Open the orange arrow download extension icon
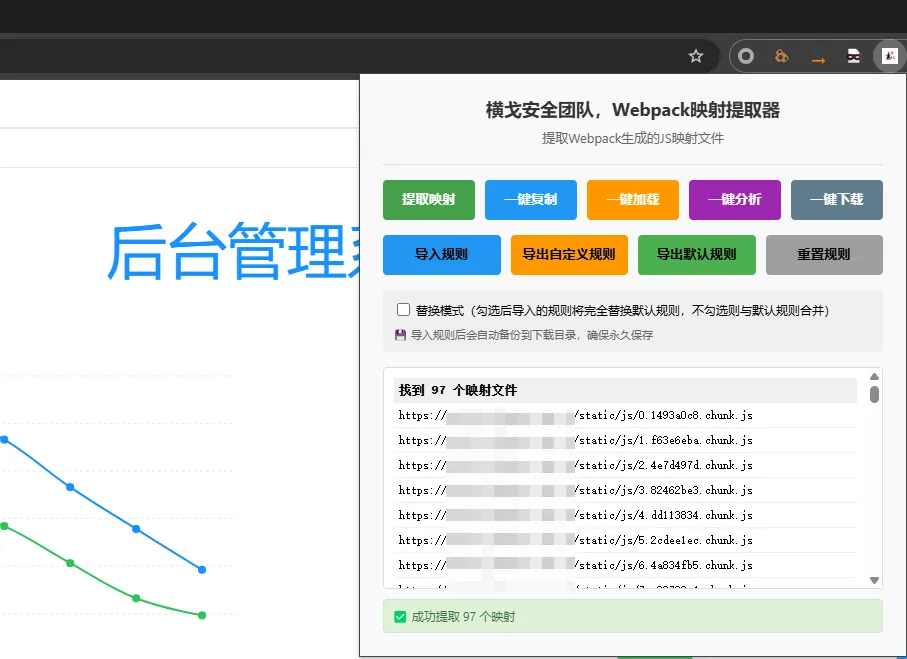 [x=817, y=57]
